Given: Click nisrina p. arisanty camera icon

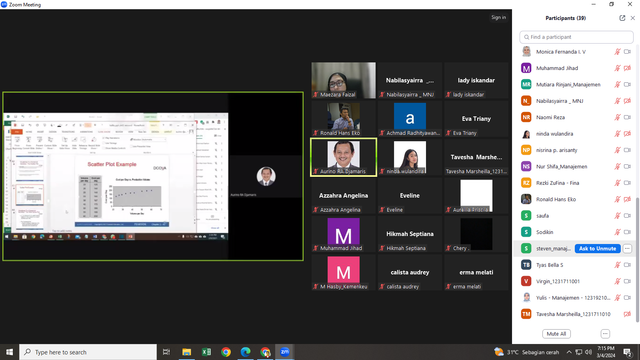Looking at the screenshot, I should coord(627,150).
